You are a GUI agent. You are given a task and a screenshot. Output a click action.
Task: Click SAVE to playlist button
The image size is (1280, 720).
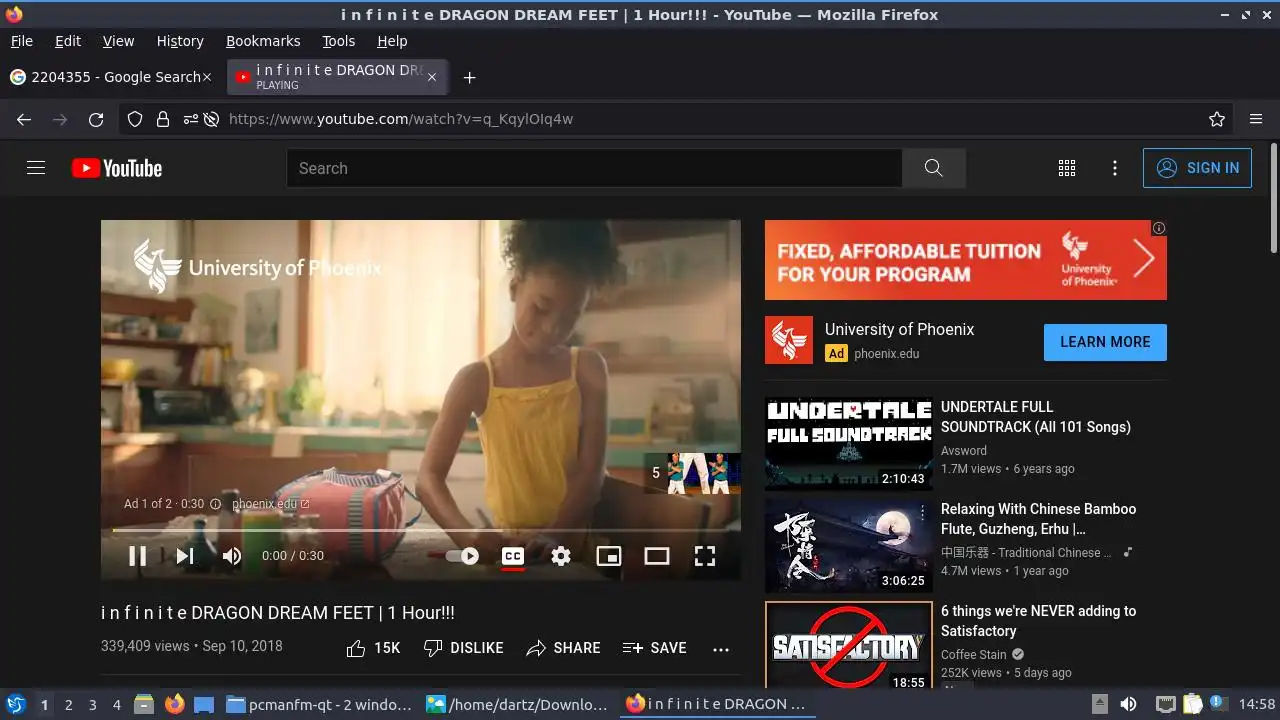[x=655, y=648]
